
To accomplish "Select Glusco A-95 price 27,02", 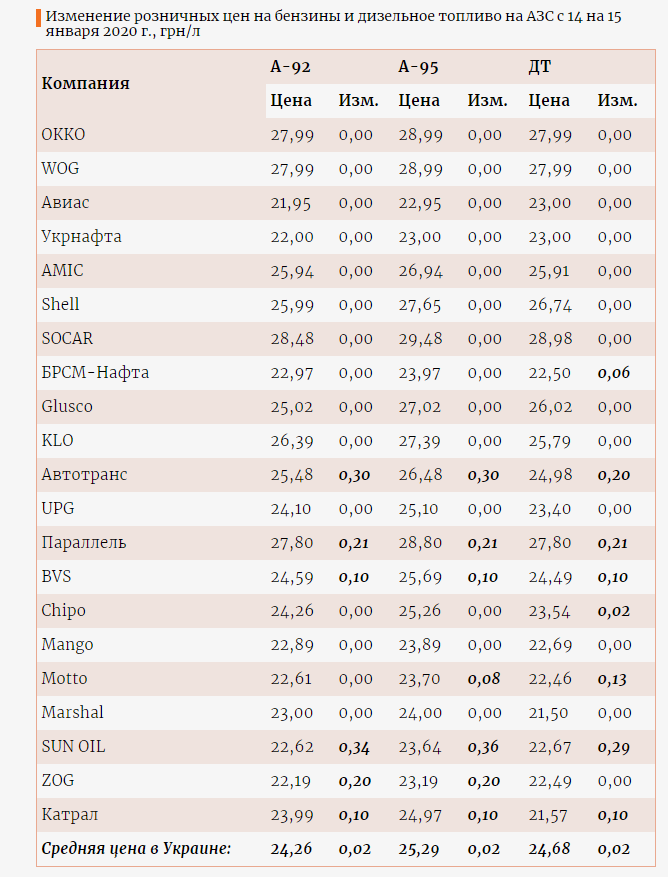I will click(x=420, y=407).
